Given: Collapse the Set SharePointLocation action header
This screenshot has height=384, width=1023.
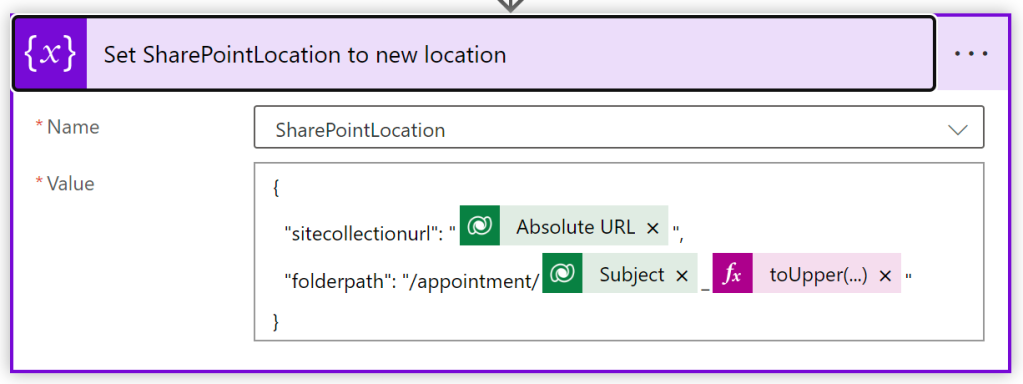Looking at the screenshot, I should (x=474, y=53).
